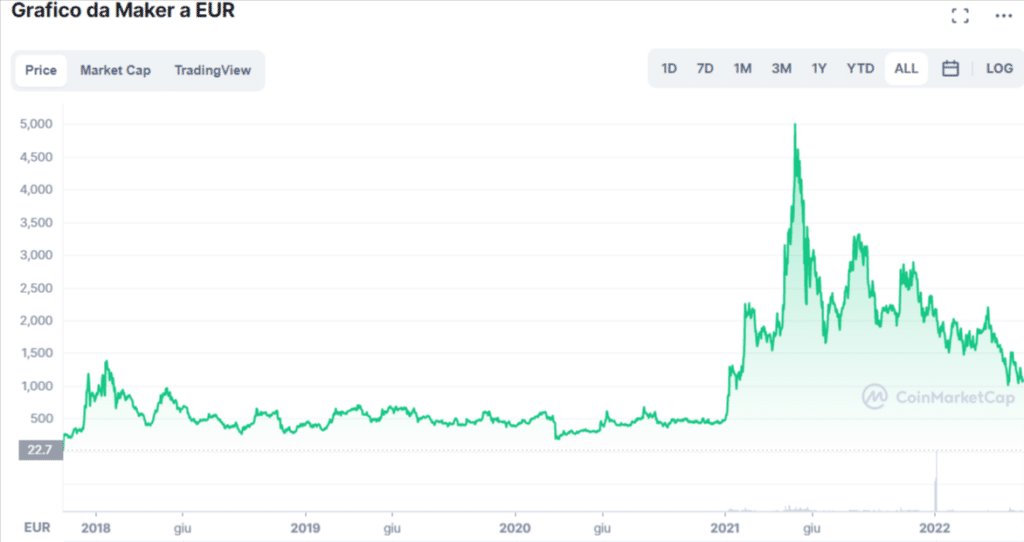
Task: Set chart range to 7D
Action: click(x=705, y=69)
